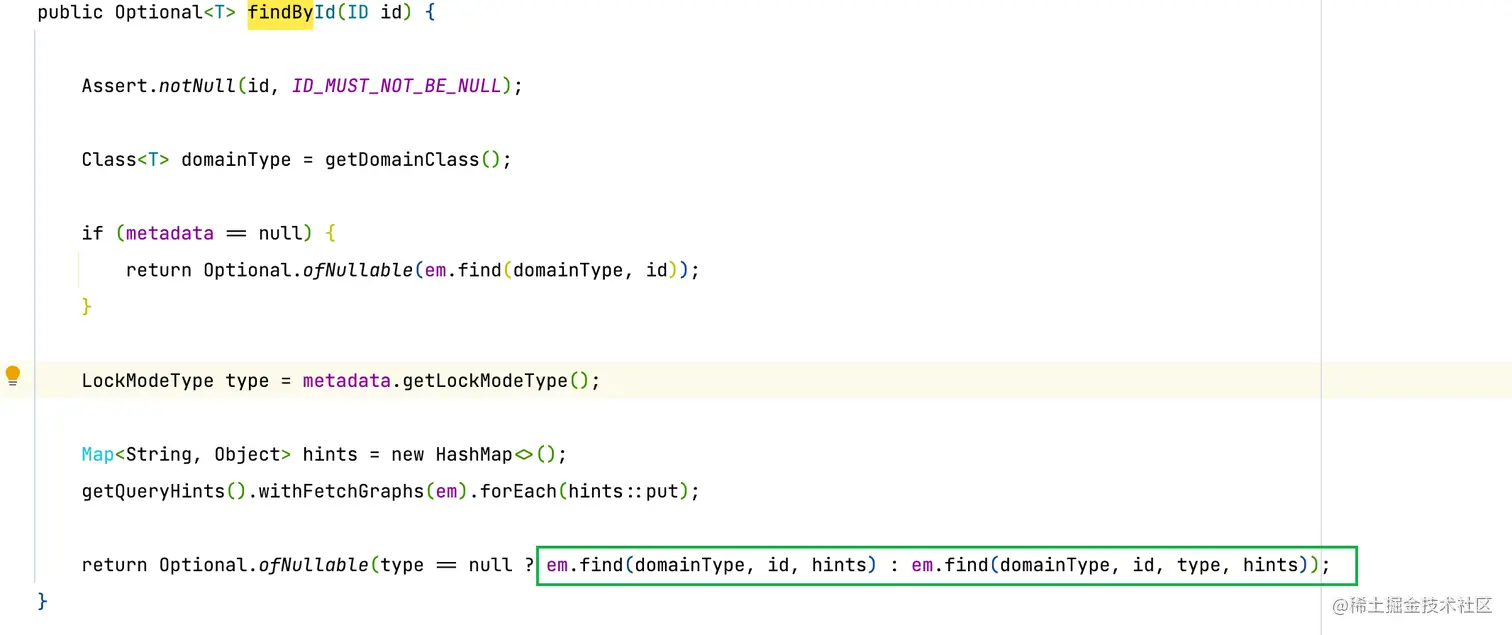This screenshot has height=635, width=1512.
Task: Click 'public' keyword in method signature
Action: 70,14
